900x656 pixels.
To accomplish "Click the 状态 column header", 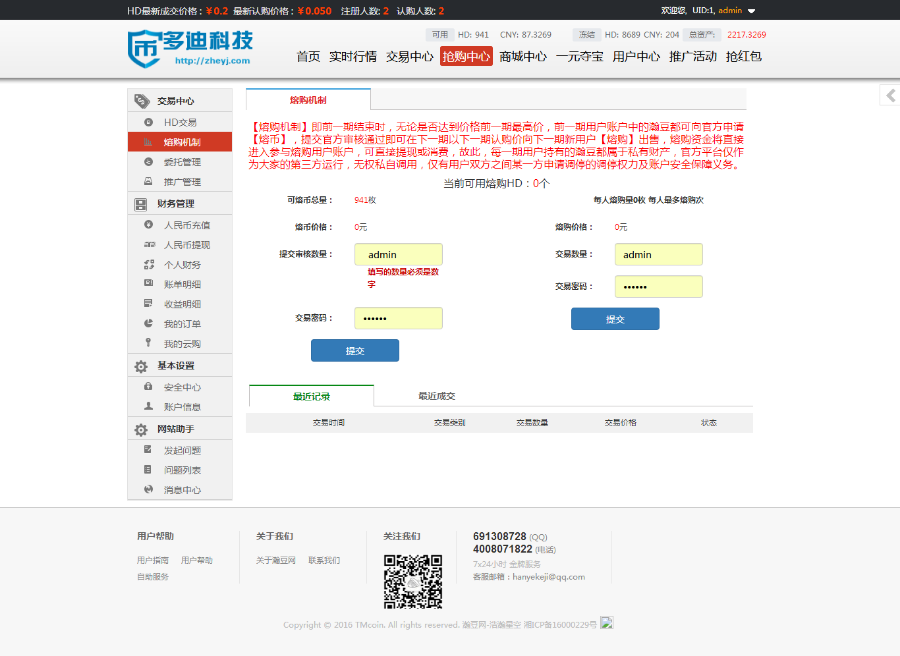I will tap(709, 422).
